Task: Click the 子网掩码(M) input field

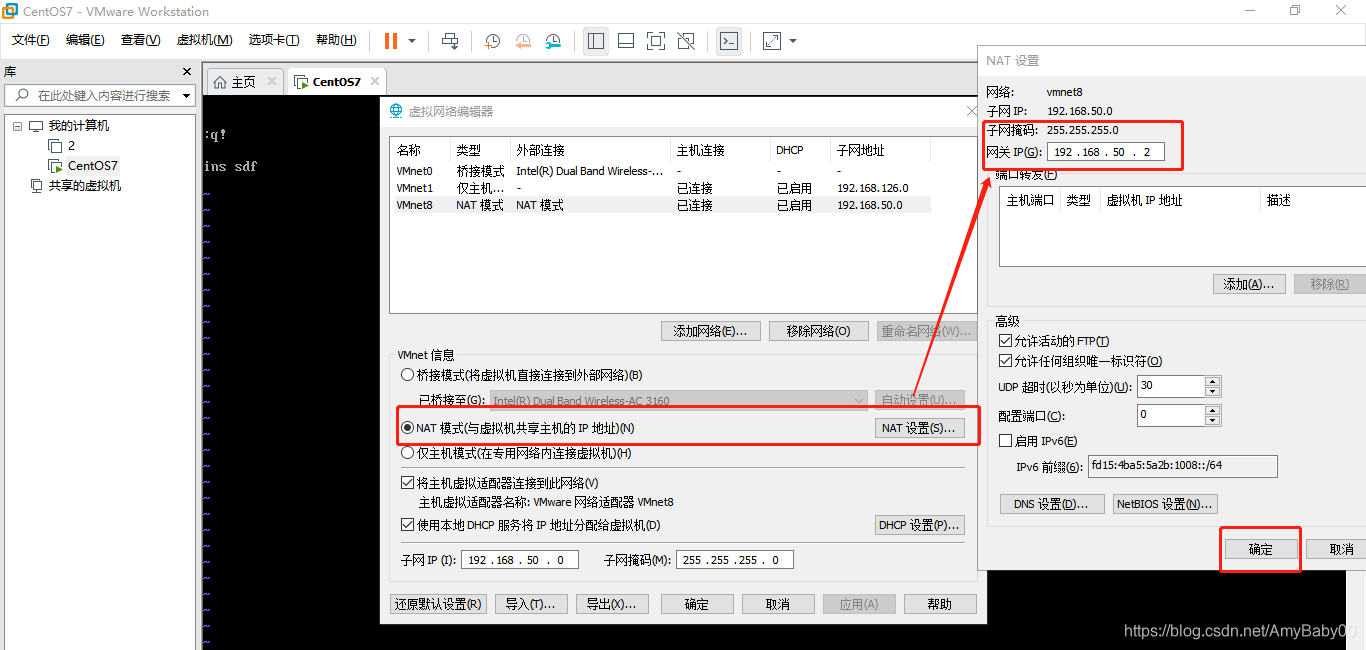Action: [735, 560]
